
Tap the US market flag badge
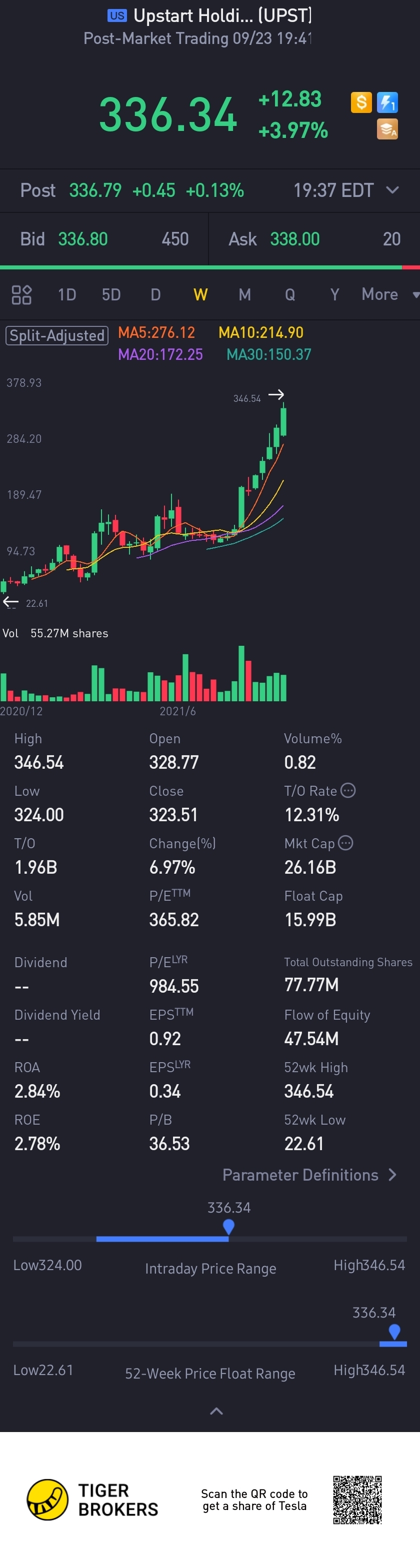coord(117,16)
